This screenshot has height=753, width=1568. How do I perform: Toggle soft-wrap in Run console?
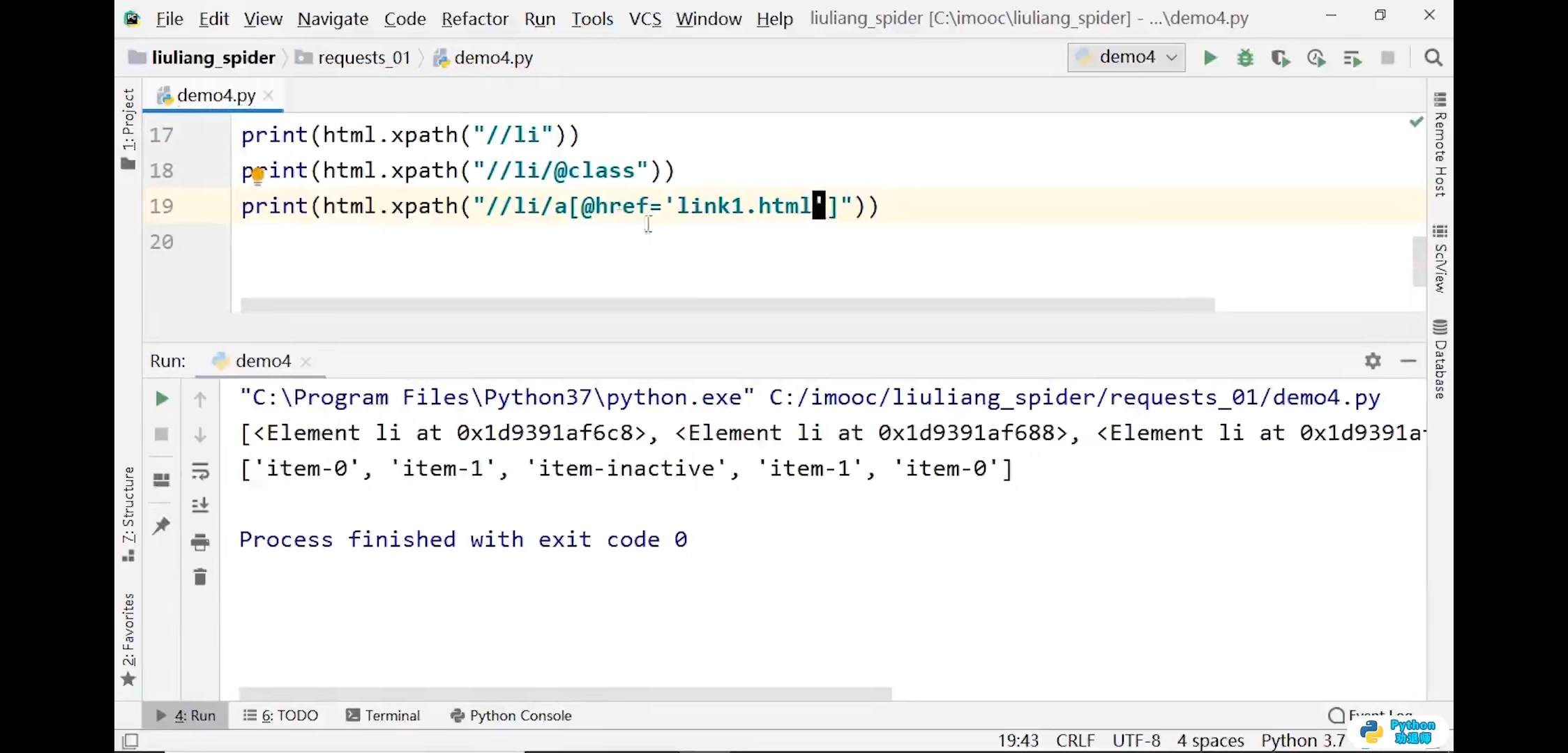[x=200, y=471]
